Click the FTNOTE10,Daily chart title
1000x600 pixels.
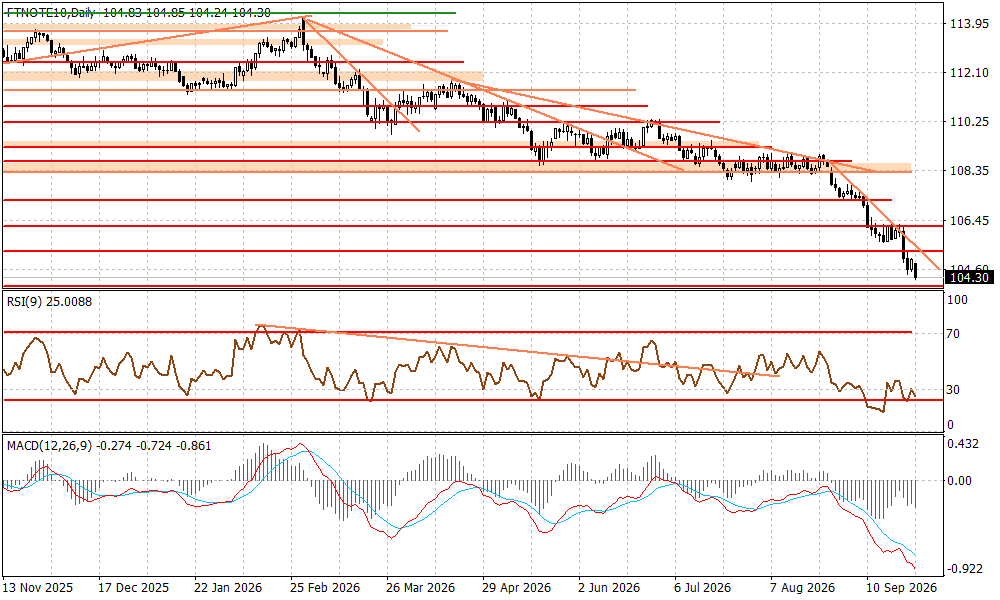pos(48,12)
